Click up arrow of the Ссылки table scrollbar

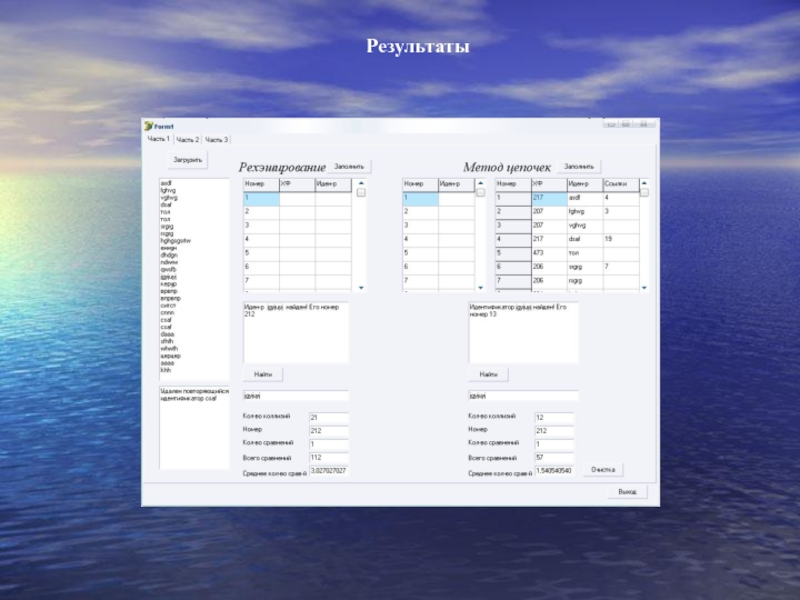tap(644, 183)
